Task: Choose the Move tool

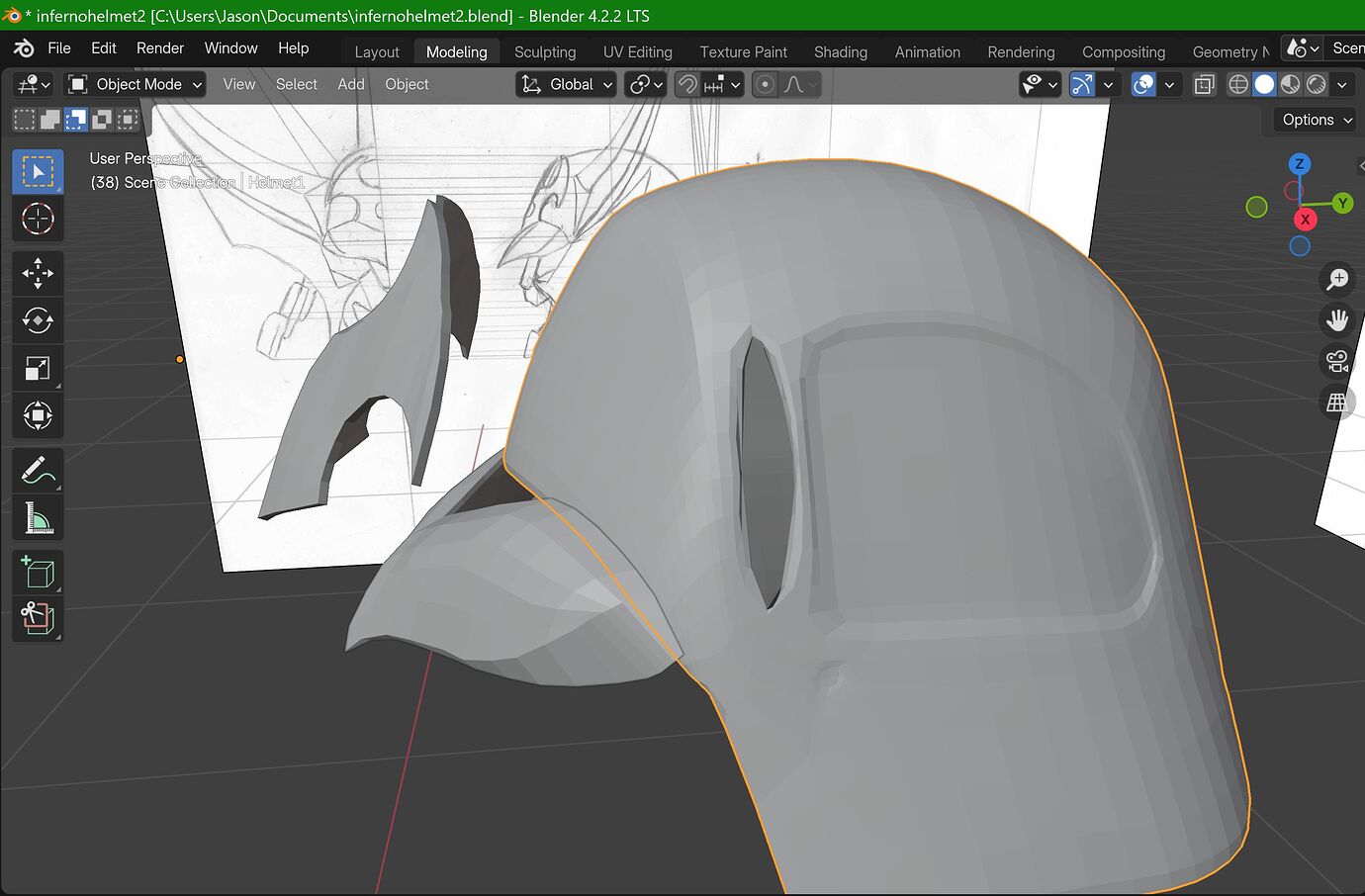Action: click(x=38, y=273)
